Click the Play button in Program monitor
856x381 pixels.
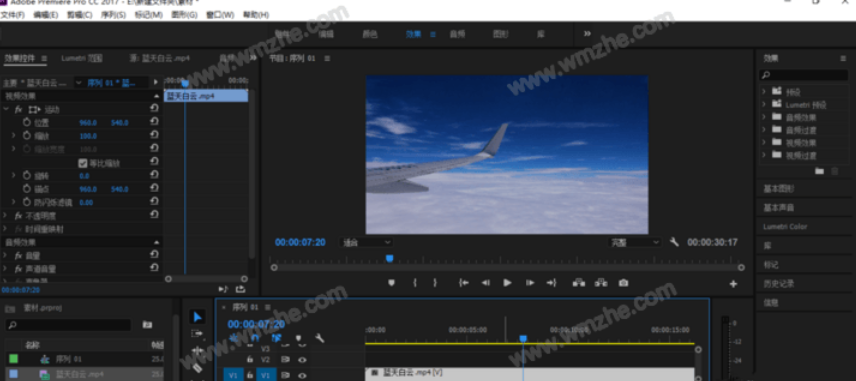click(x=507, y=283)
